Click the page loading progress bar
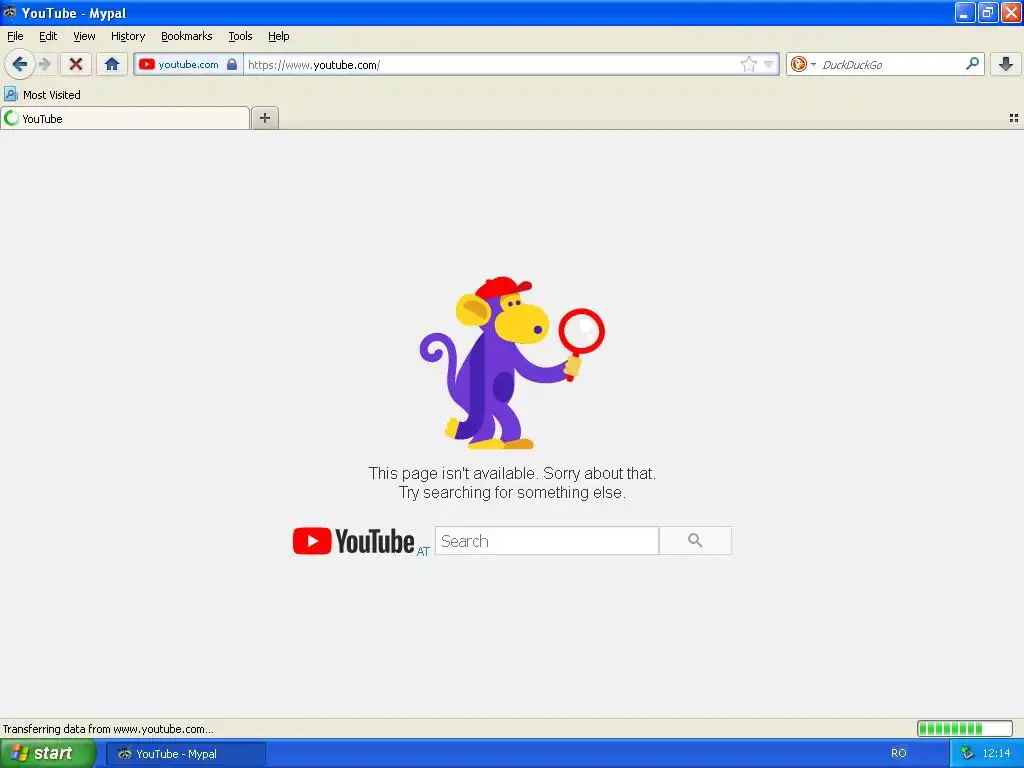 (965, 728)
